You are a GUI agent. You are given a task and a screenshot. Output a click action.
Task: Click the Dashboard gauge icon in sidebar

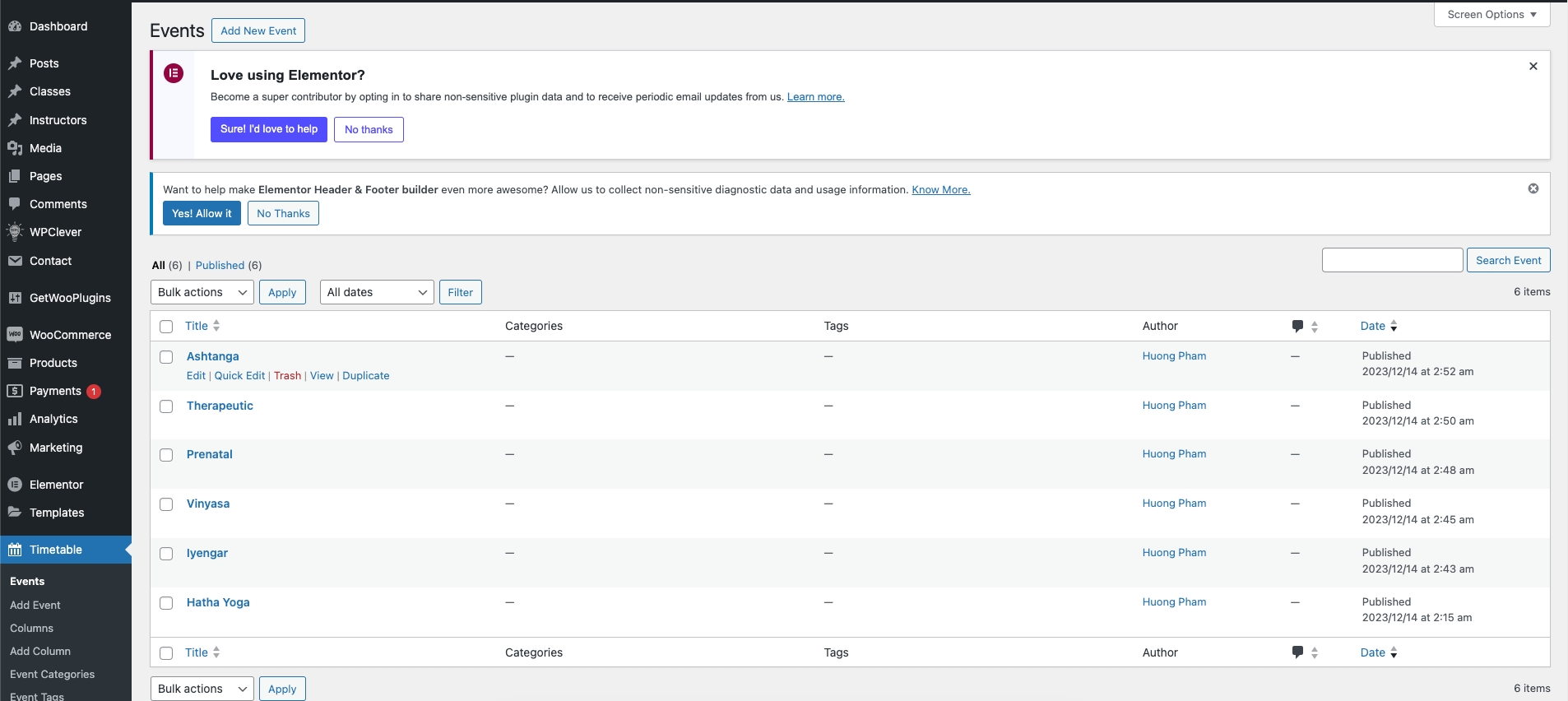15,26
